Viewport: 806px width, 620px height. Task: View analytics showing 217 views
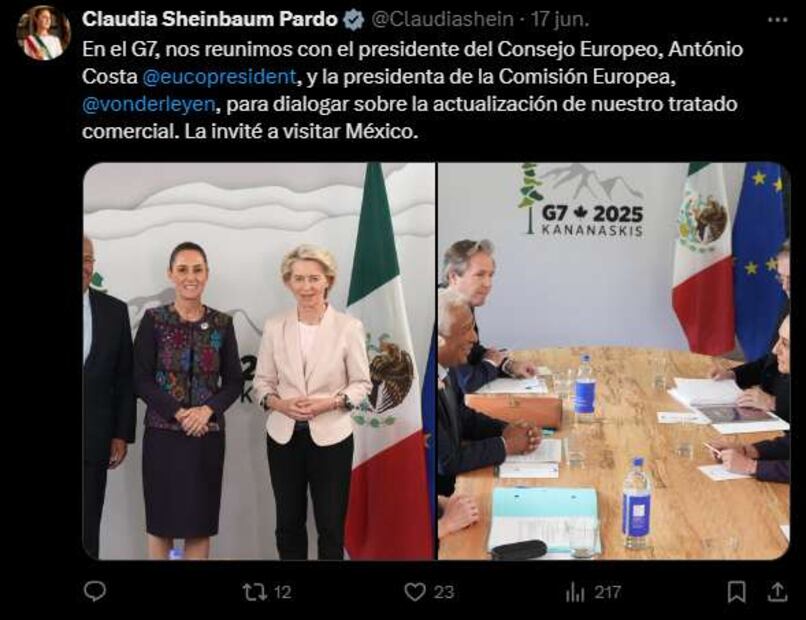(575, 593)
